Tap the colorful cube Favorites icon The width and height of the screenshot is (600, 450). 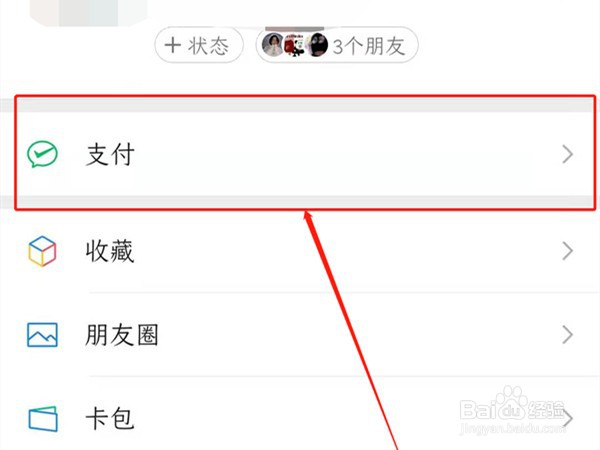tap(42, 251)
